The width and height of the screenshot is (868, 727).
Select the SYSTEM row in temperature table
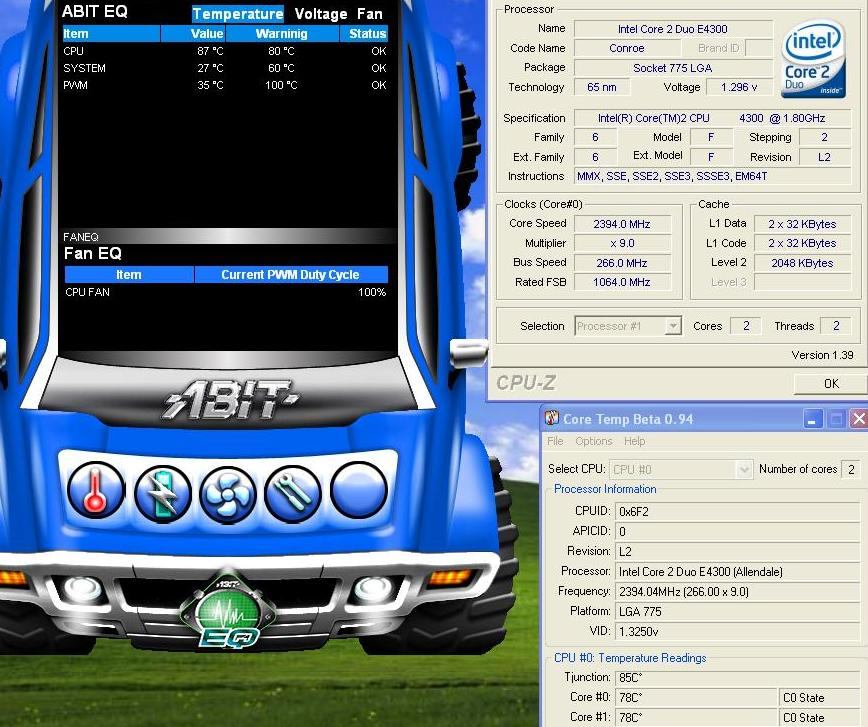click(x=225, y=68)
